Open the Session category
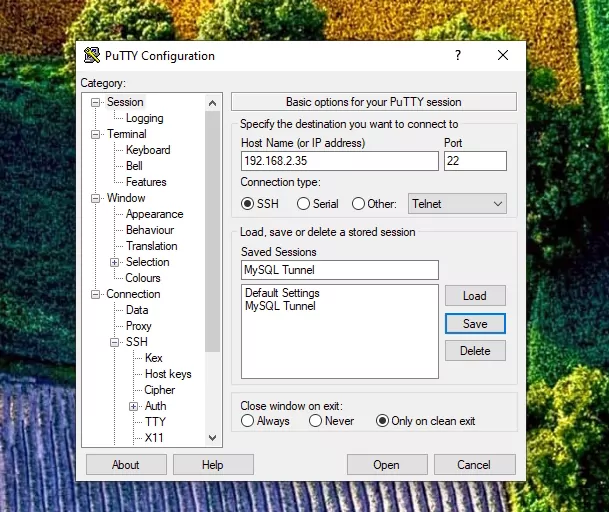The image size is (609, 512). 125,102
